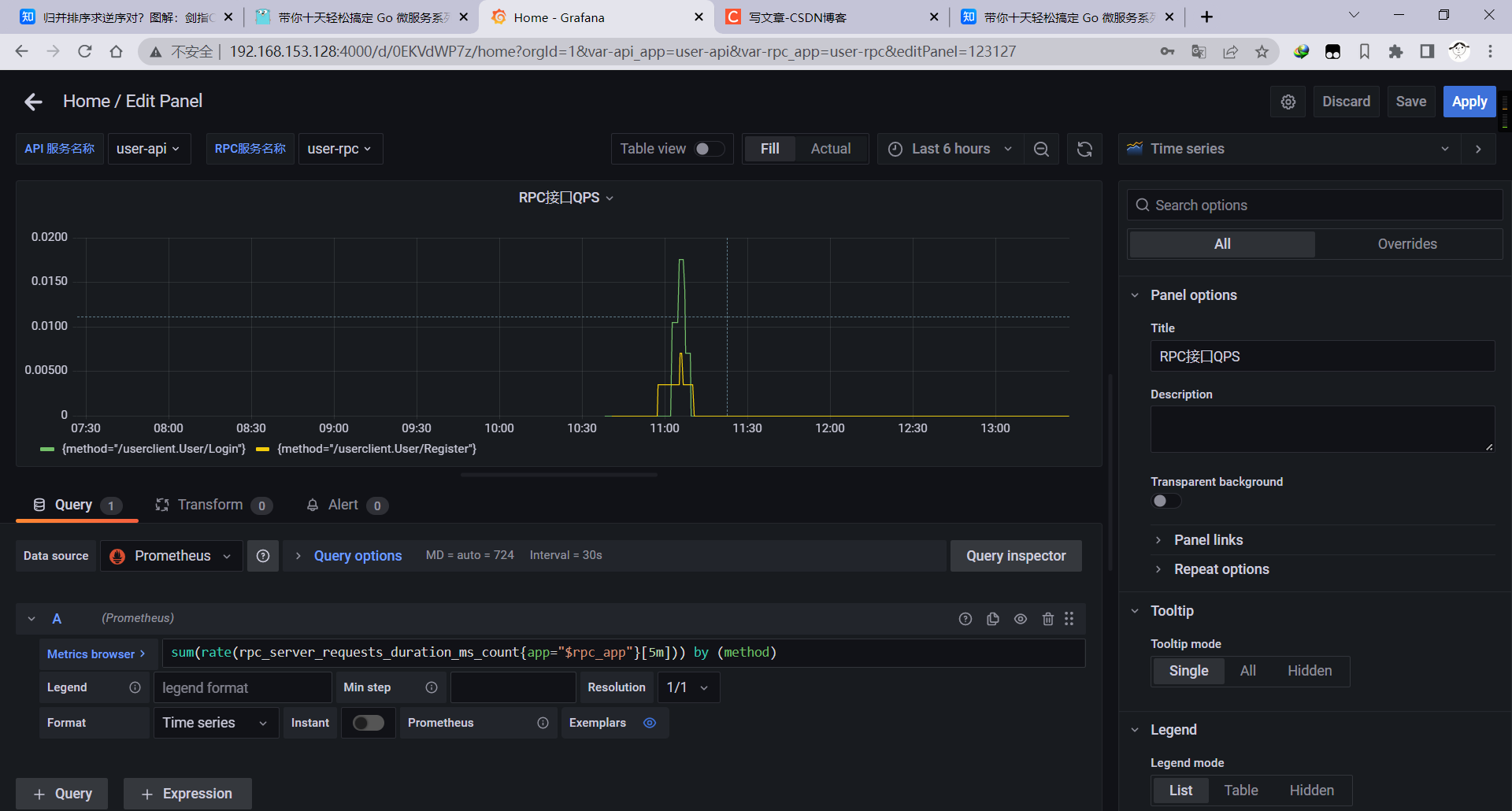Switch to the All options tab
The image size is (1512, 811).
click(1222, 244)
